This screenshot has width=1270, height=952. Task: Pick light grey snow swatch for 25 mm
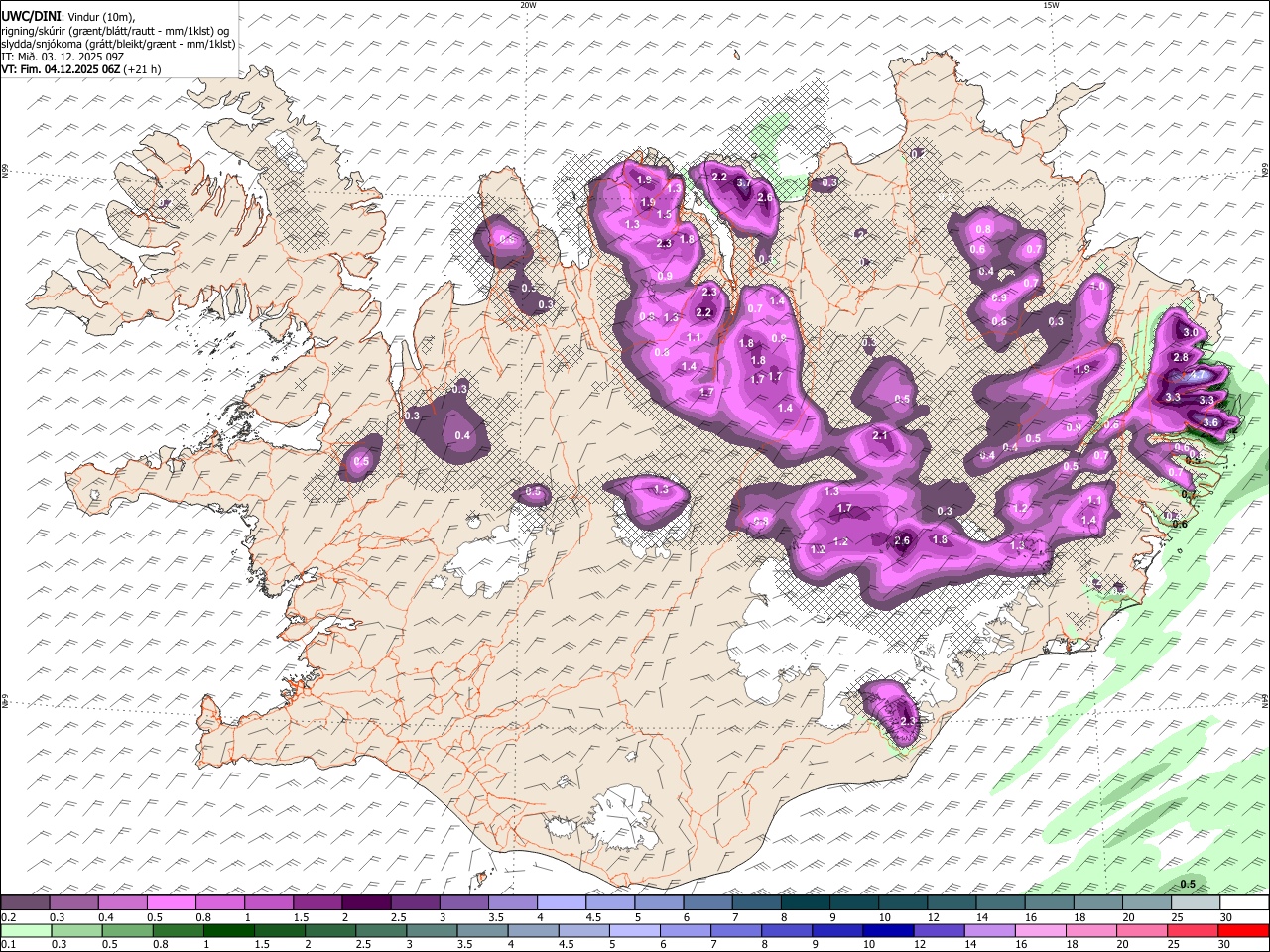point(1197,903)
